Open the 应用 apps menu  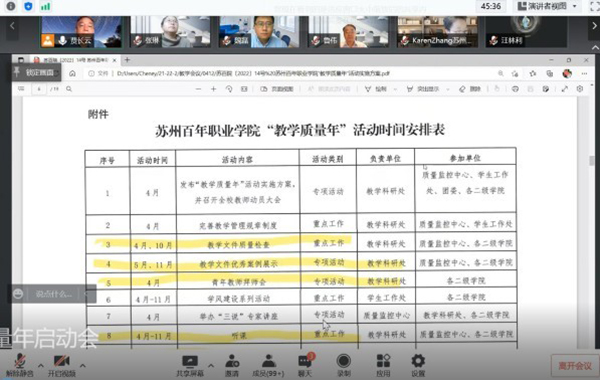coord(383,365)
